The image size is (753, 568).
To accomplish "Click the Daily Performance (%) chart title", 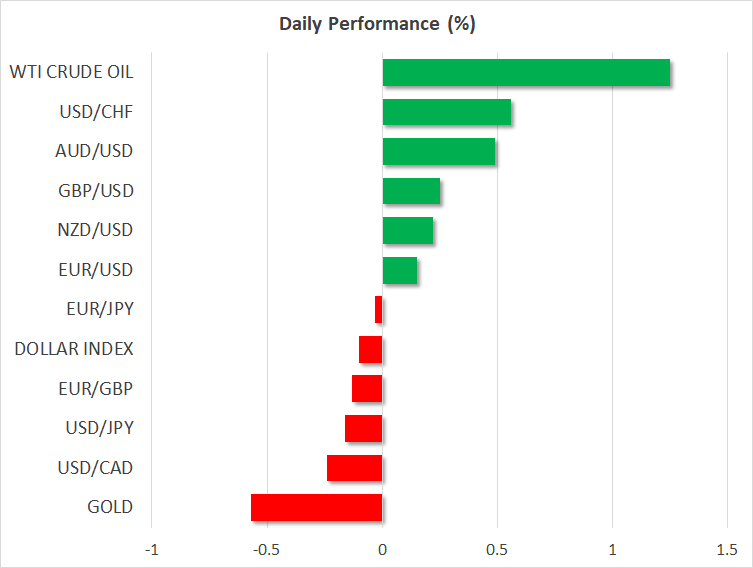I will pos(376,24).
